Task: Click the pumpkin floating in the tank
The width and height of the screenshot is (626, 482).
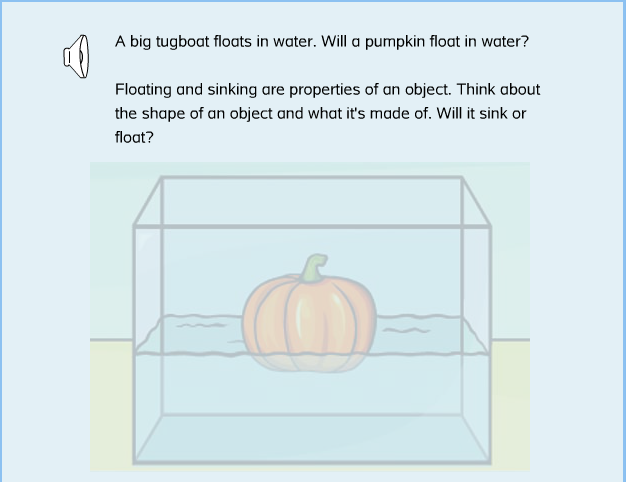Action: [311, 318]
